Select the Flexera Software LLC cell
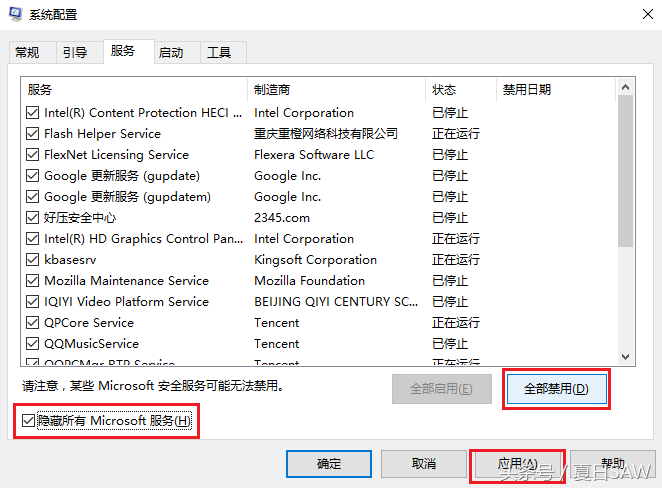Viewport: 662px width, 488px height. pos(314,155)
